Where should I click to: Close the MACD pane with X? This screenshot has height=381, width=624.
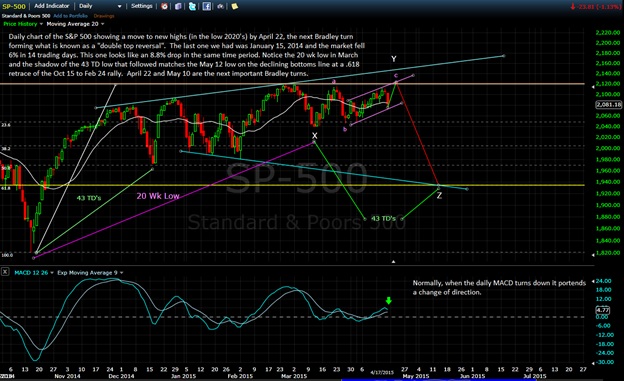tap(5, 272)
